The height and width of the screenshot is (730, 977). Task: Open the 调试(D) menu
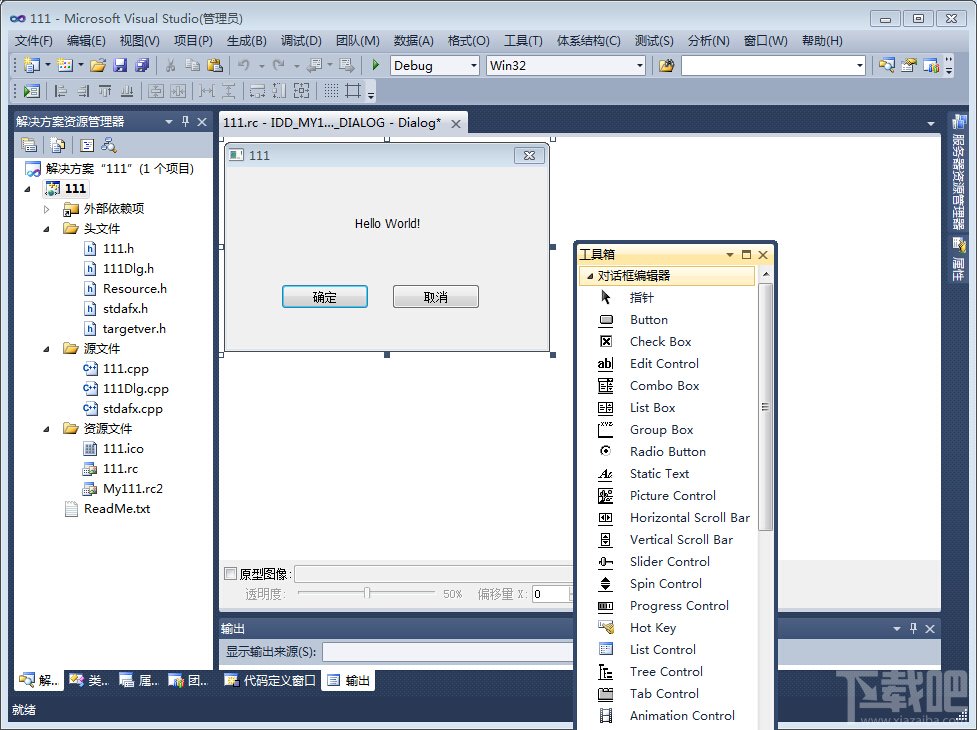(x=299, y=41)
